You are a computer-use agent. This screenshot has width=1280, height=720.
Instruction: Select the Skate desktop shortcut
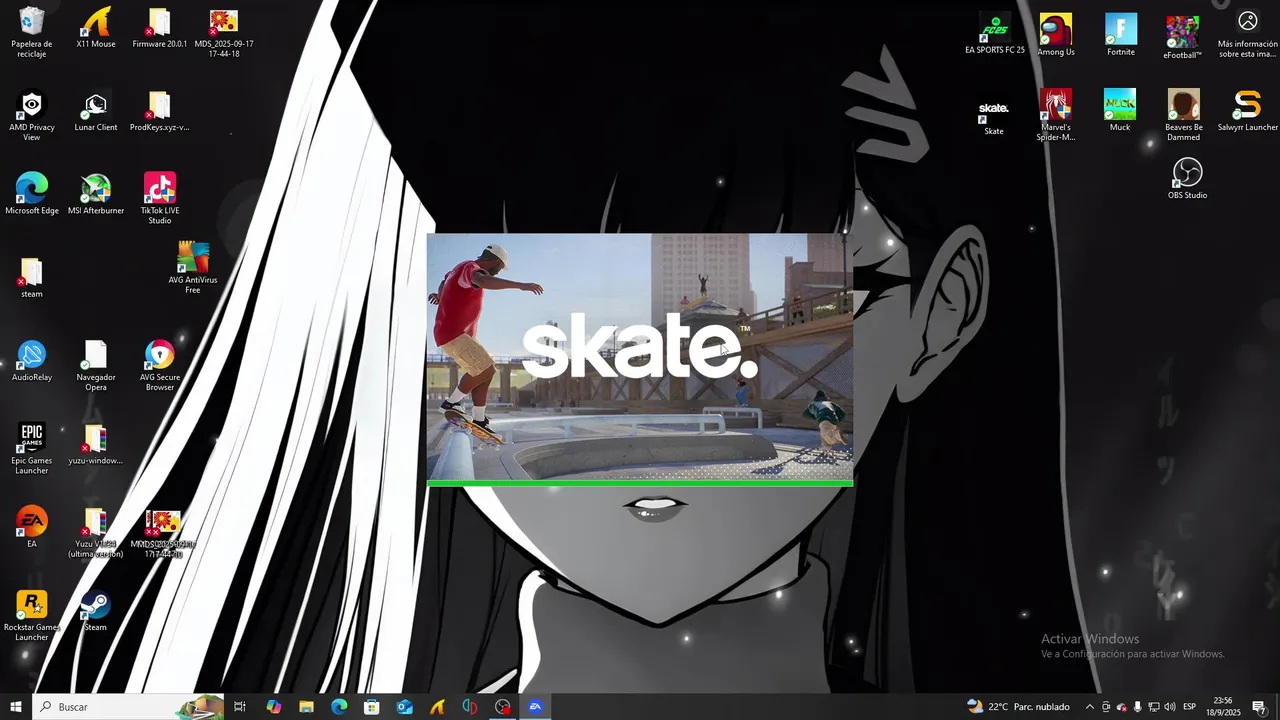(x=994, y=117)
